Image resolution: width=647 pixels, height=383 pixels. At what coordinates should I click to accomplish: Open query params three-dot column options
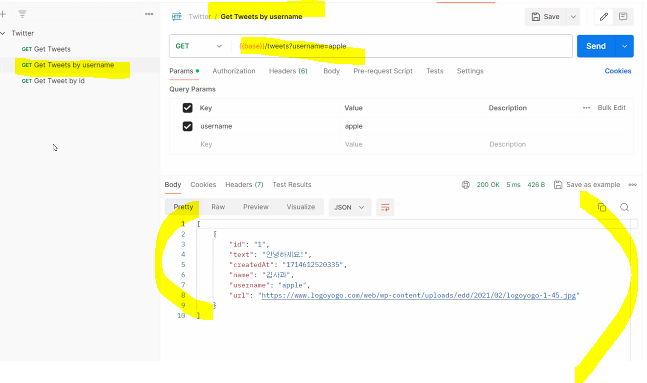coord(586,108)
